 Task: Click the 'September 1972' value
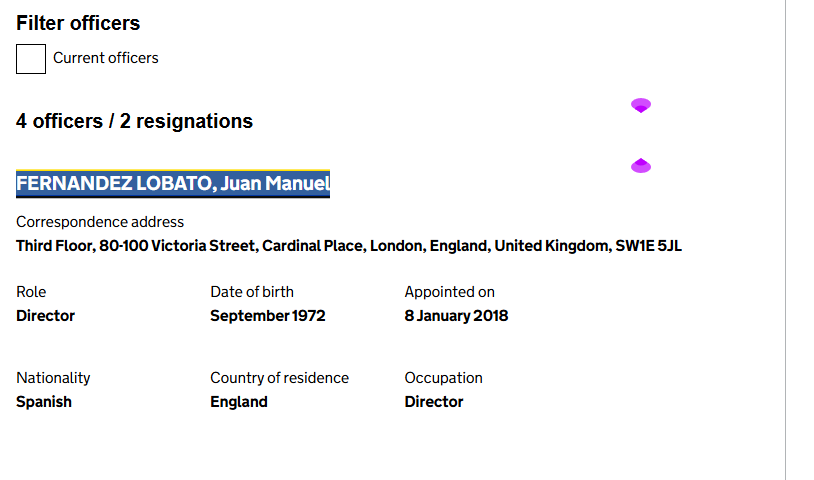[267, 316]
